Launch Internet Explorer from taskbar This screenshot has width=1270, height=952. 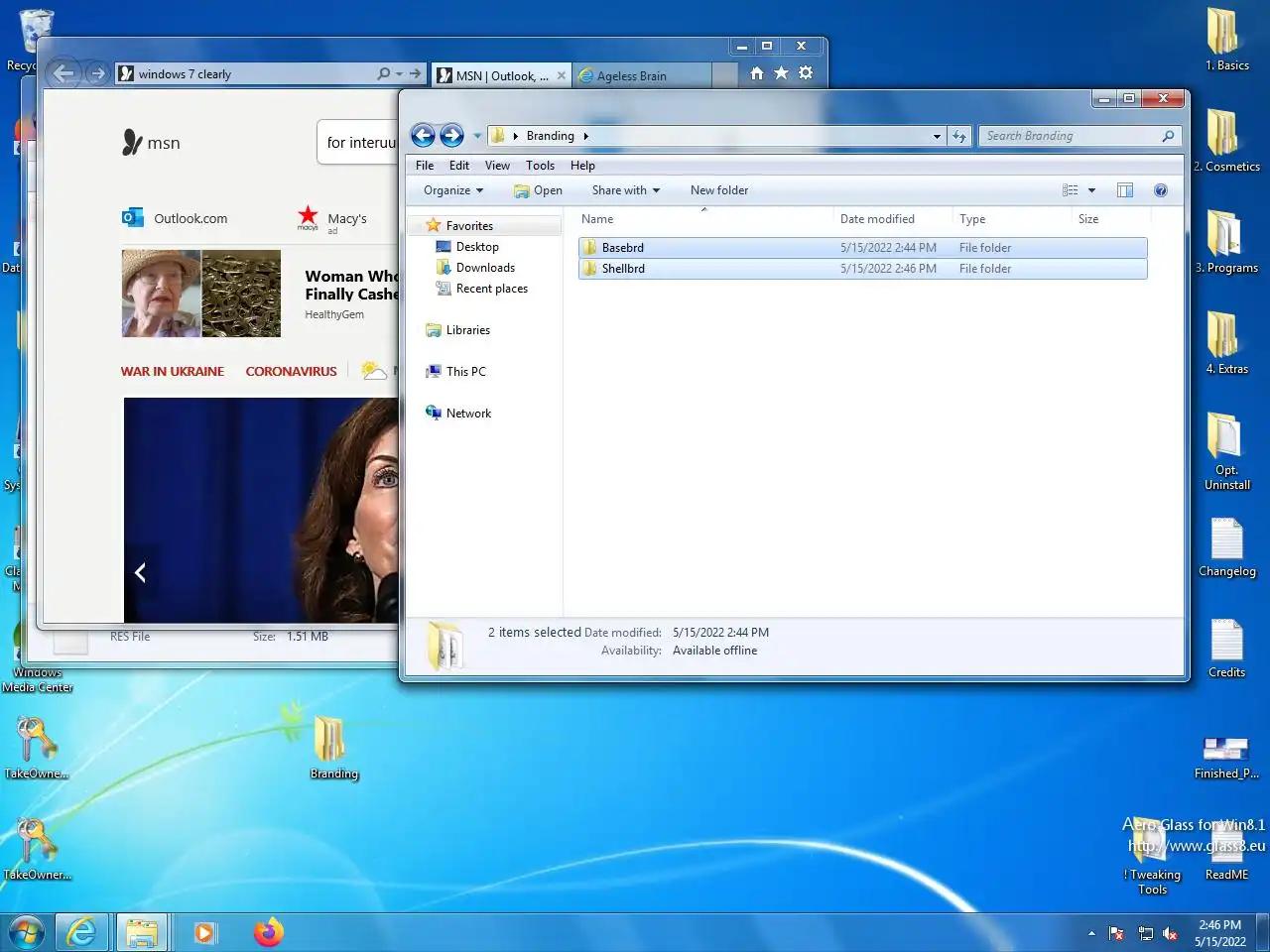(81, 933)
